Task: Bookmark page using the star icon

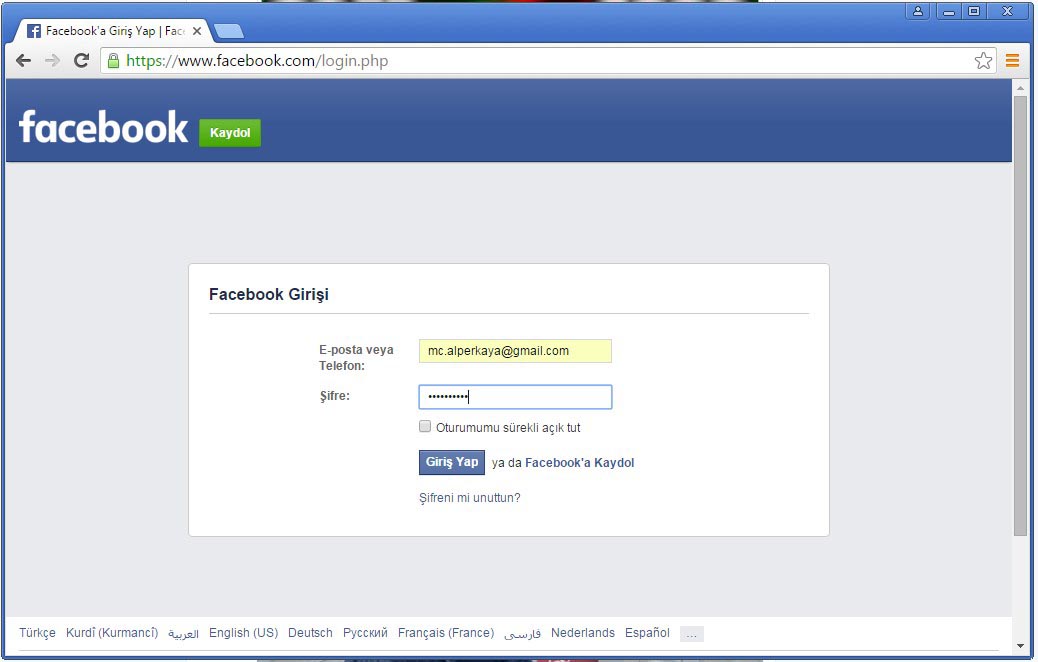Action: pos(983,61)
